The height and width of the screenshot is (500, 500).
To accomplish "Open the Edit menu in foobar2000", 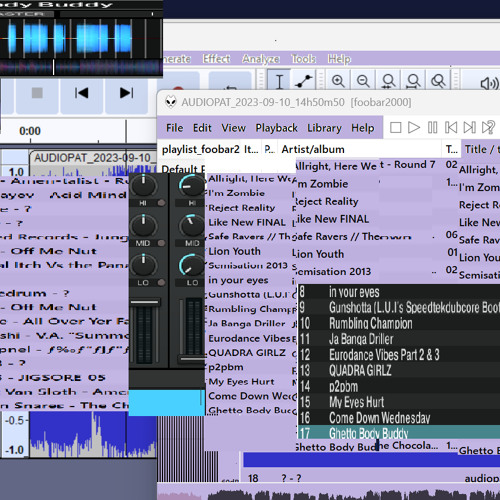I will point(202,128).
